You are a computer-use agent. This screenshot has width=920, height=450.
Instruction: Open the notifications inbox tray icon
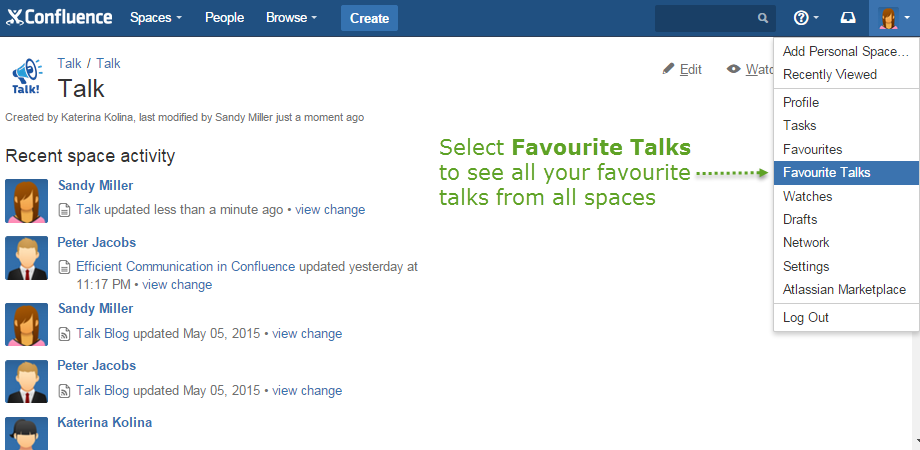point(848,18)
